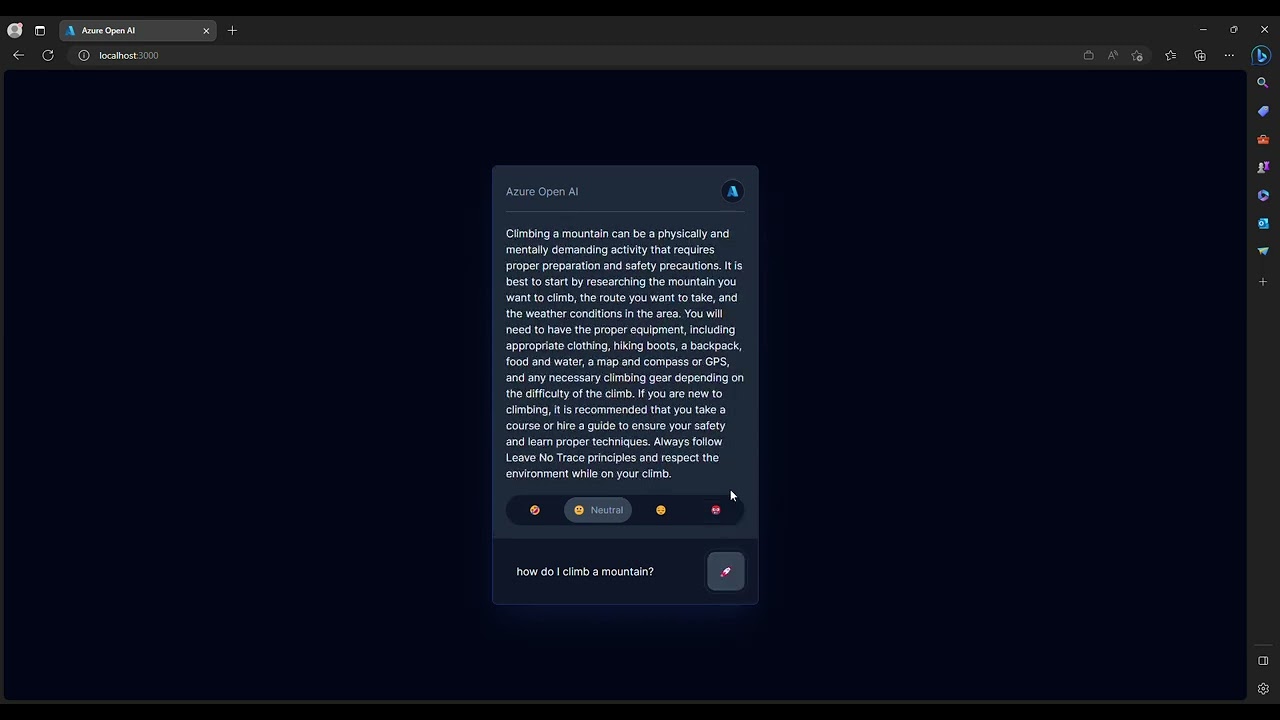Toggle the sidebar visibility icon at bottom
This screenshot has height=720, width=1280.
(x=1263, y=661)
